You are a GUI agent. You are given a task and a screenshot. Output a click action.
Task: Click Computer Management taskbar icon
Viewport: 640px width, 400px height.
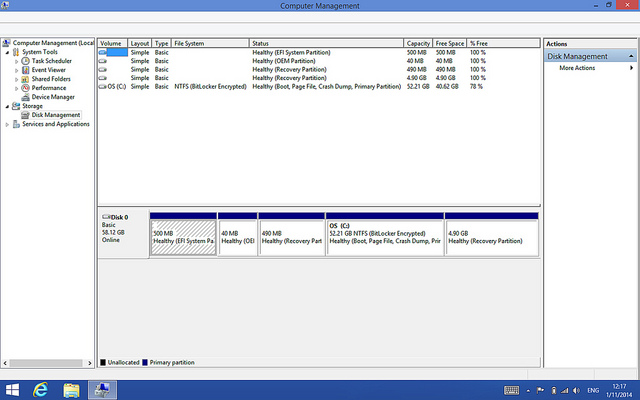[x=102, y=390]
